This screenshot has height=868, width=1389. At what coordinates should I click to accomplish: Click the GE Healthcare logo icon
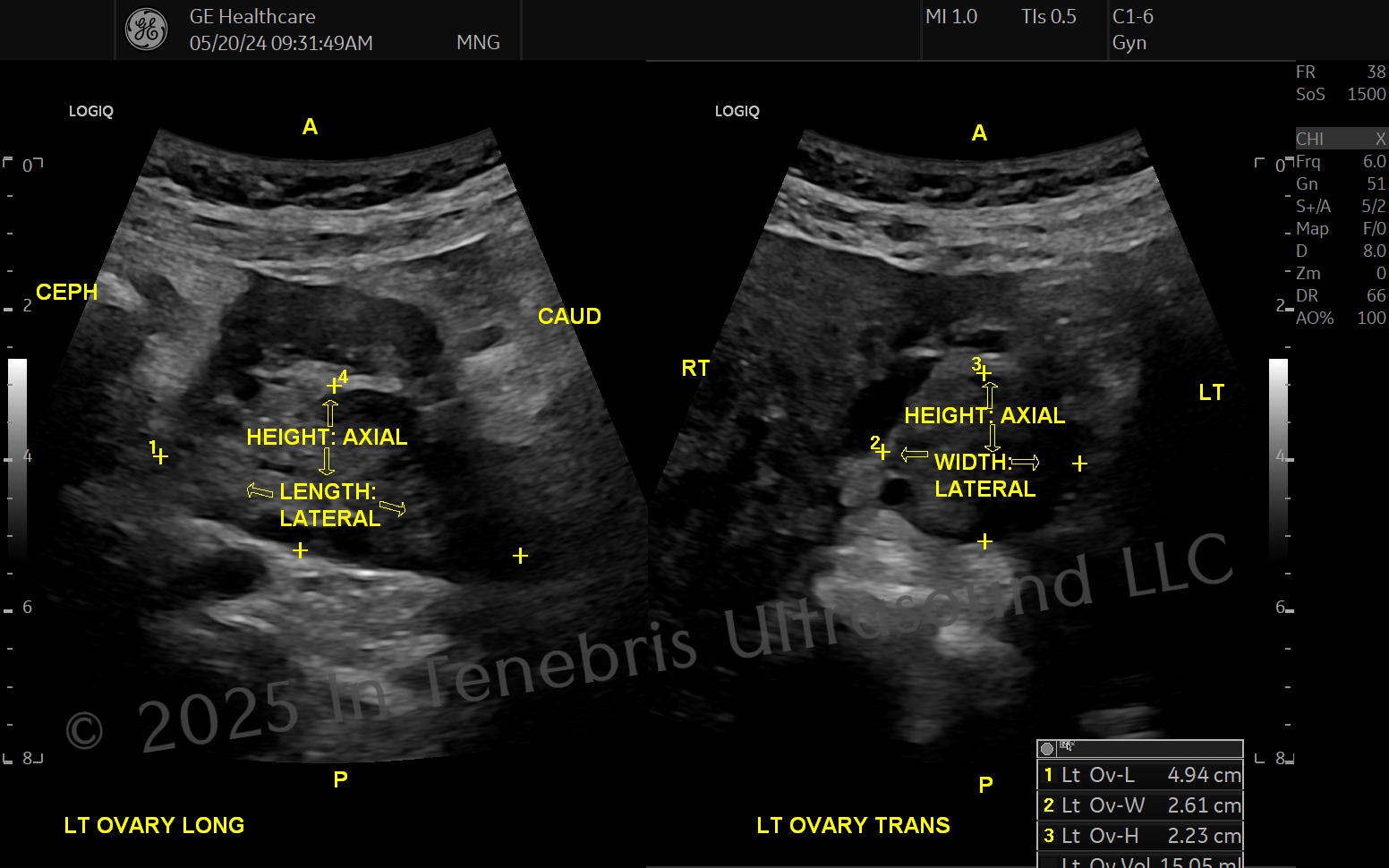(147, 30)
